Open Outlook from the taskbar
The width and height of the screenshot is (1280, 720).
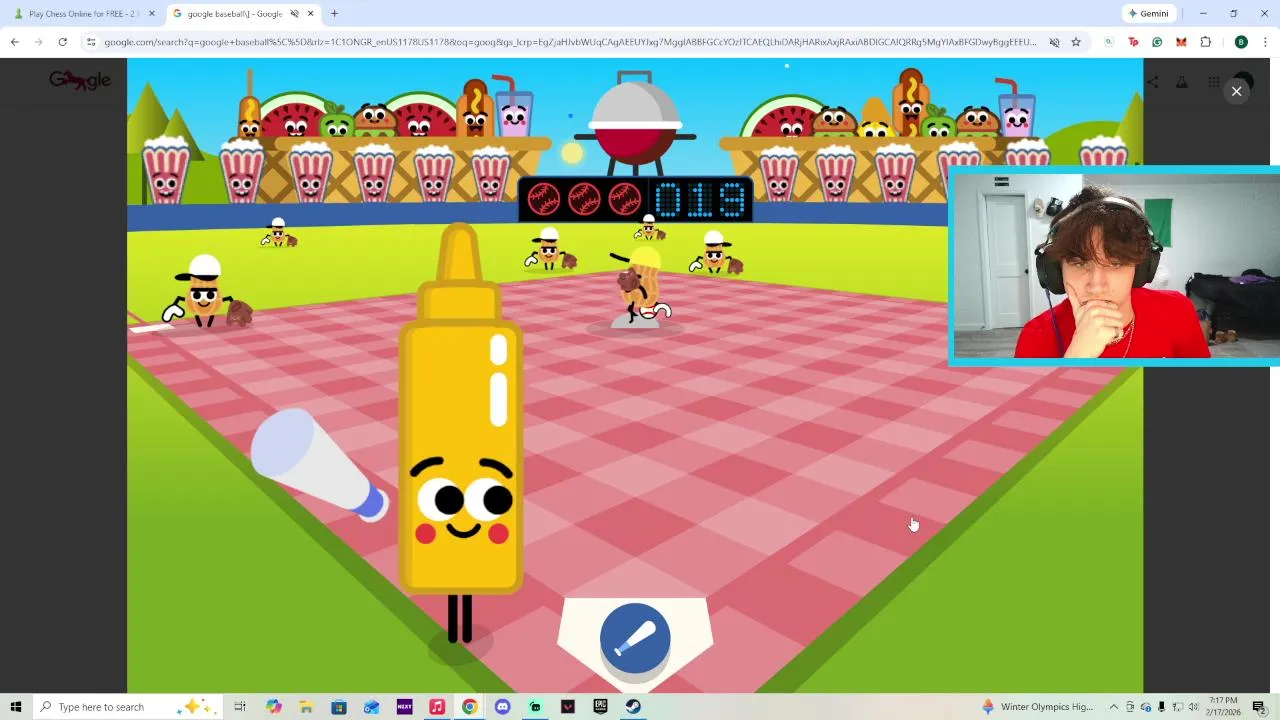(371, 707)
